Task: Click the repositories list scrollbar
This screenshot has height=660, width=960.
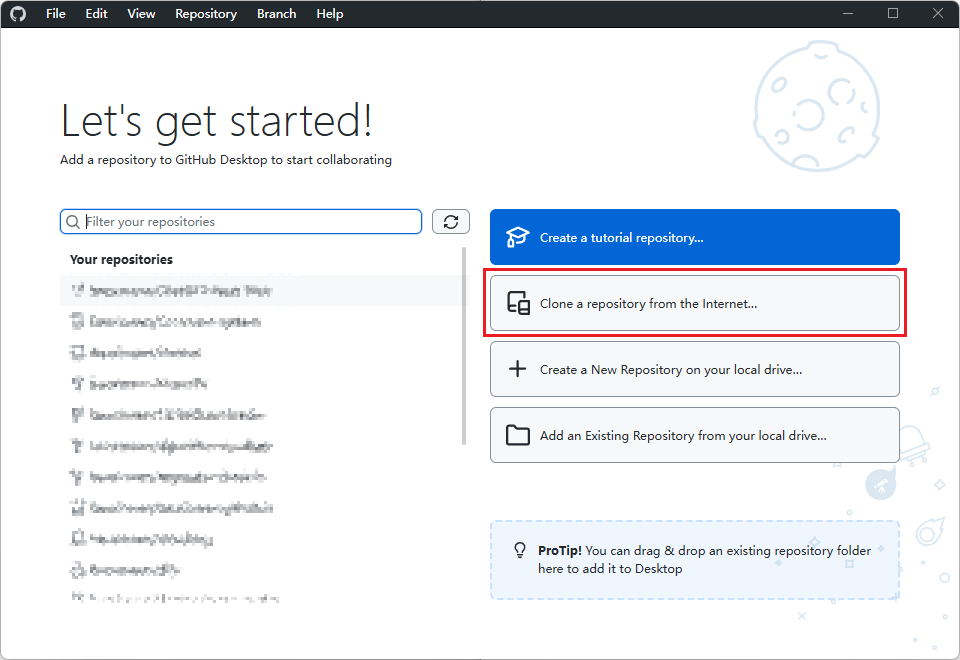Action: (464, 345)
